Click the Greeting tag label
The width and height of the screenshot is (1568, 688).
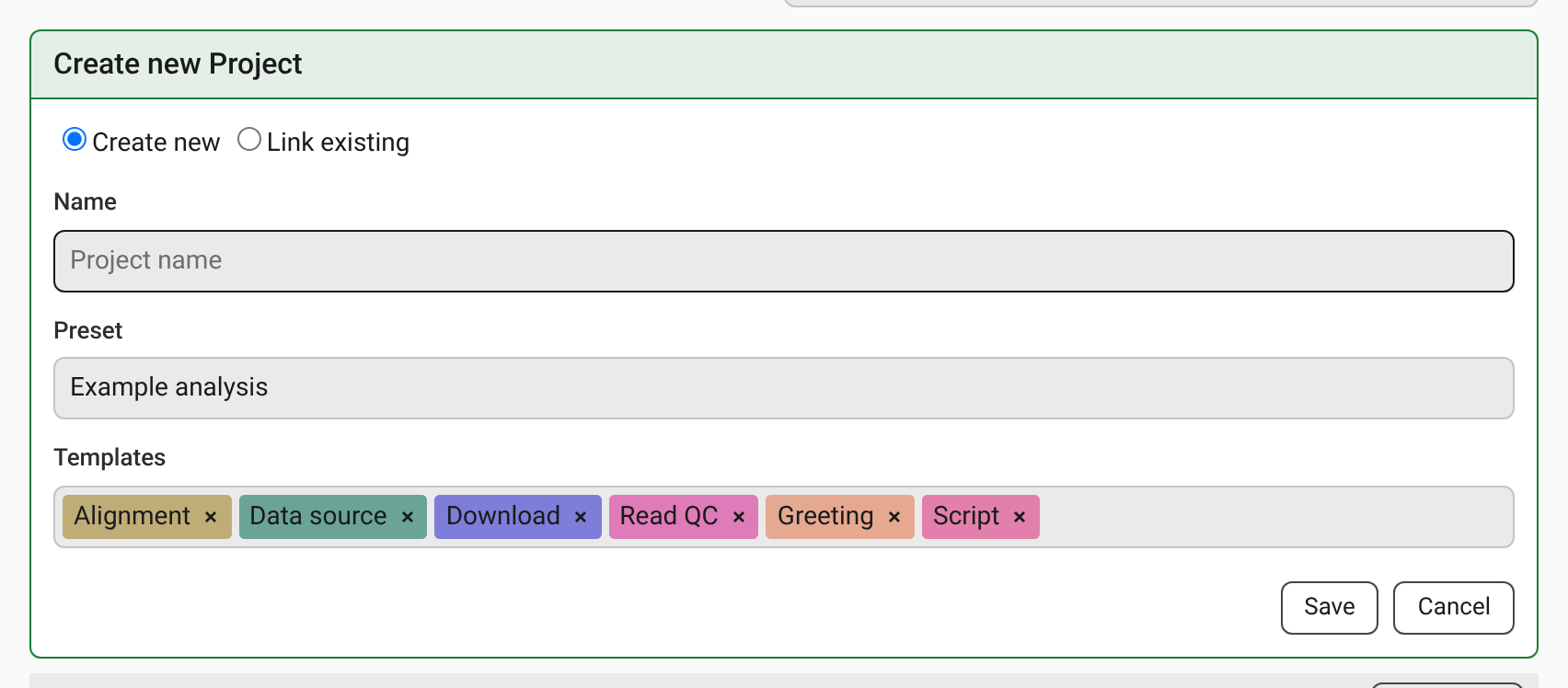click(x=825, y=516)
